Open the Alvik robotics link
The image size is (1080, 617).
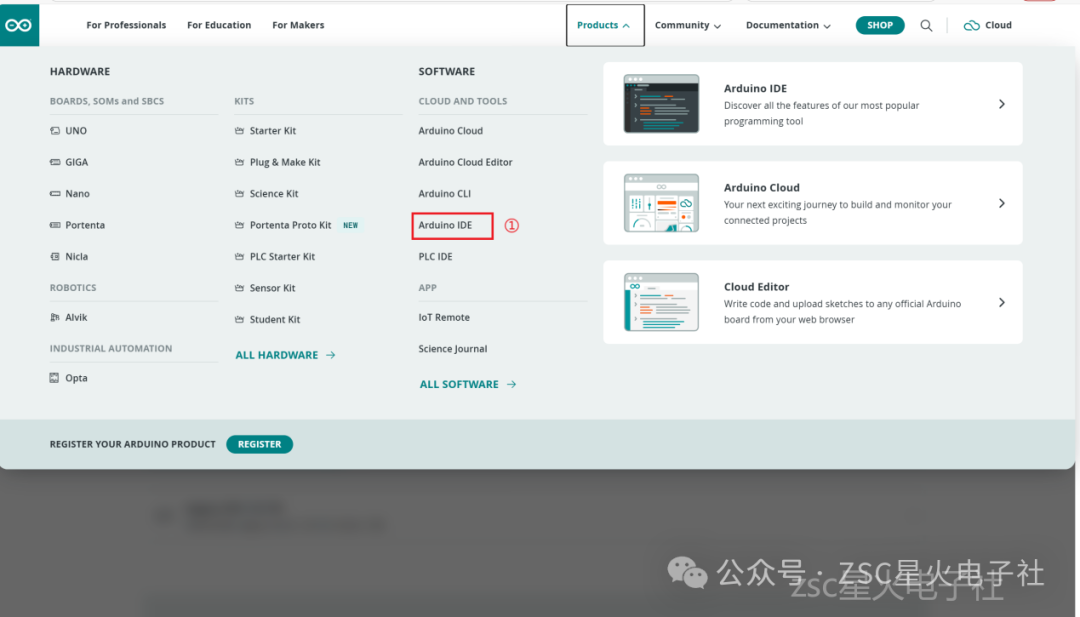click(x=76, y=317)
